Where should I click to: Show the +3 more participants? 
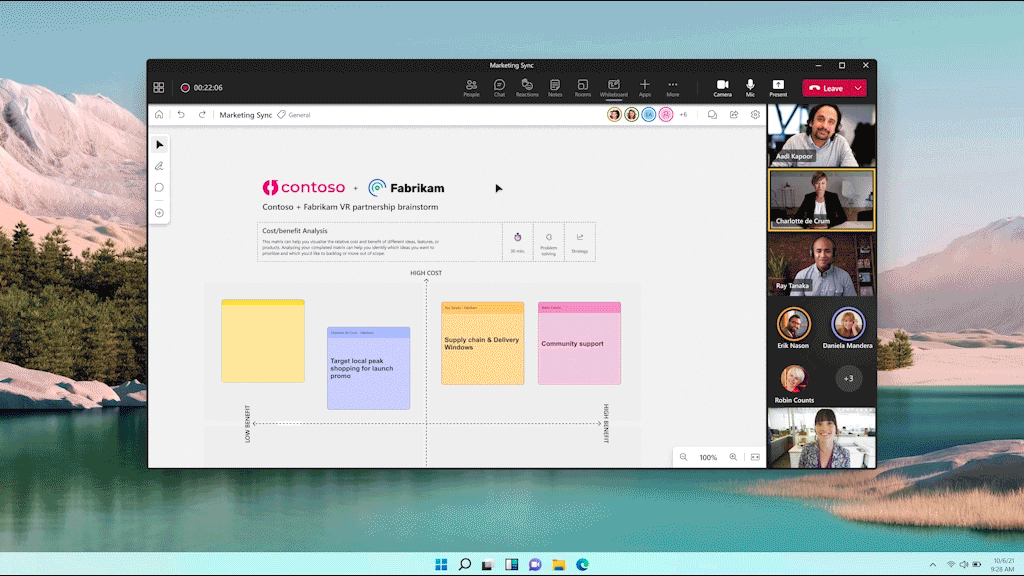[848, 378]
